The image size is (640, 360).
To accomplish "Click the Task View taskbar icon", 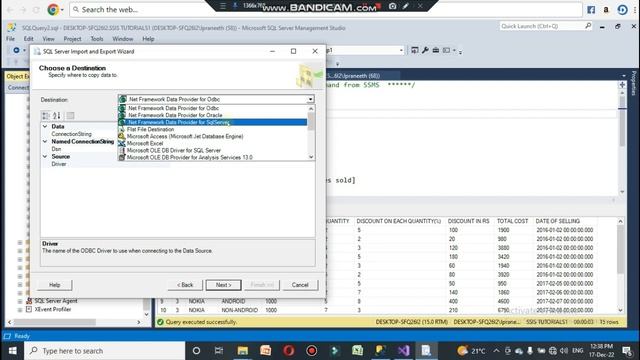I will point(219,351).
